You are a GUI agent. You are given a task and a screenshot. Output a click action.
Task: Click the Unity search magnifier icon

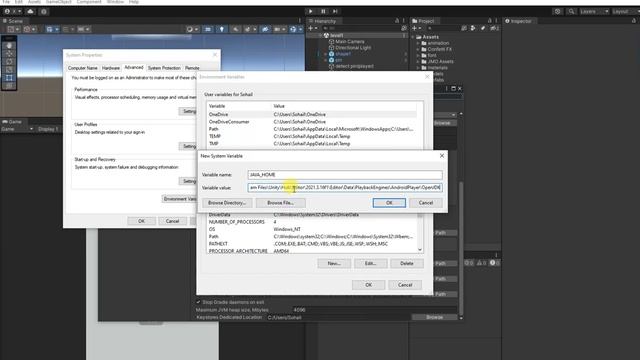[571, 11]
